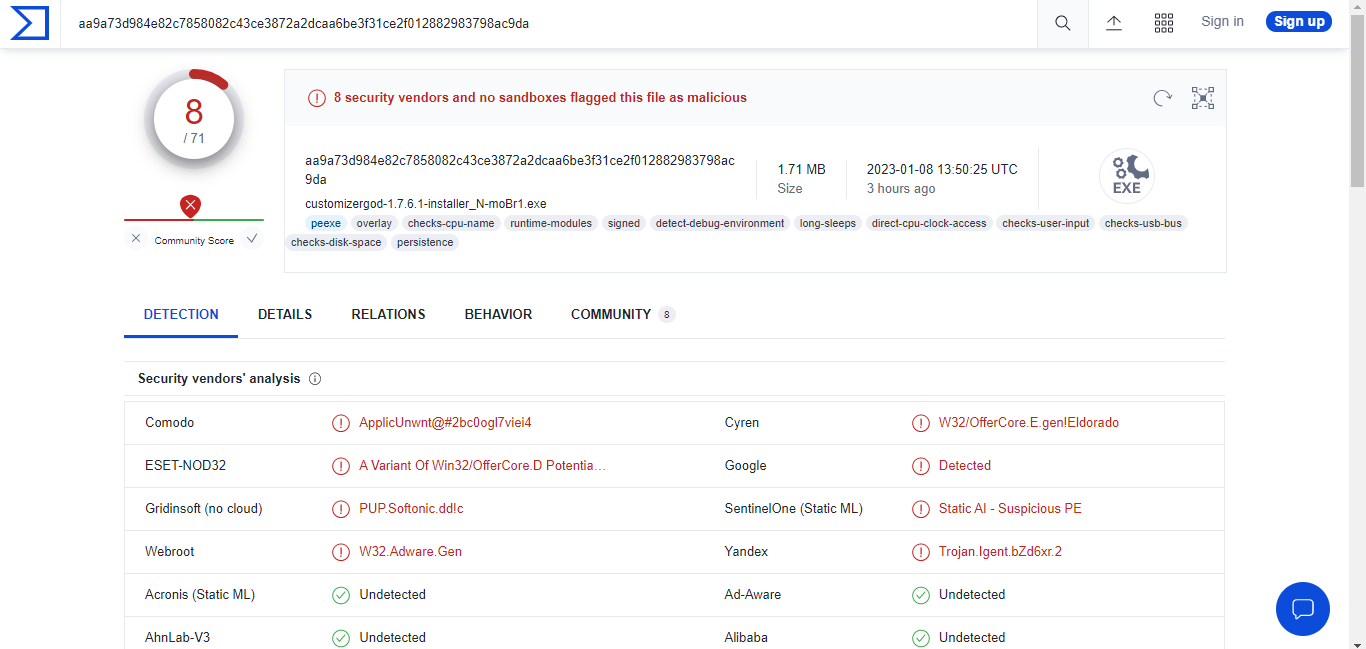The height and width of the screenshot is (649, 1366).
Task: Click the community score shield badge
Action: 190,207
